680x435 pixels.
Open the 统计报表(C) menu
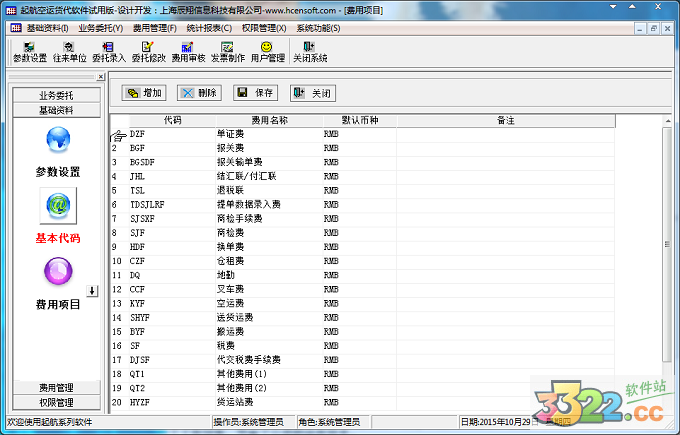pyautogui.click(x=209, y=28)
